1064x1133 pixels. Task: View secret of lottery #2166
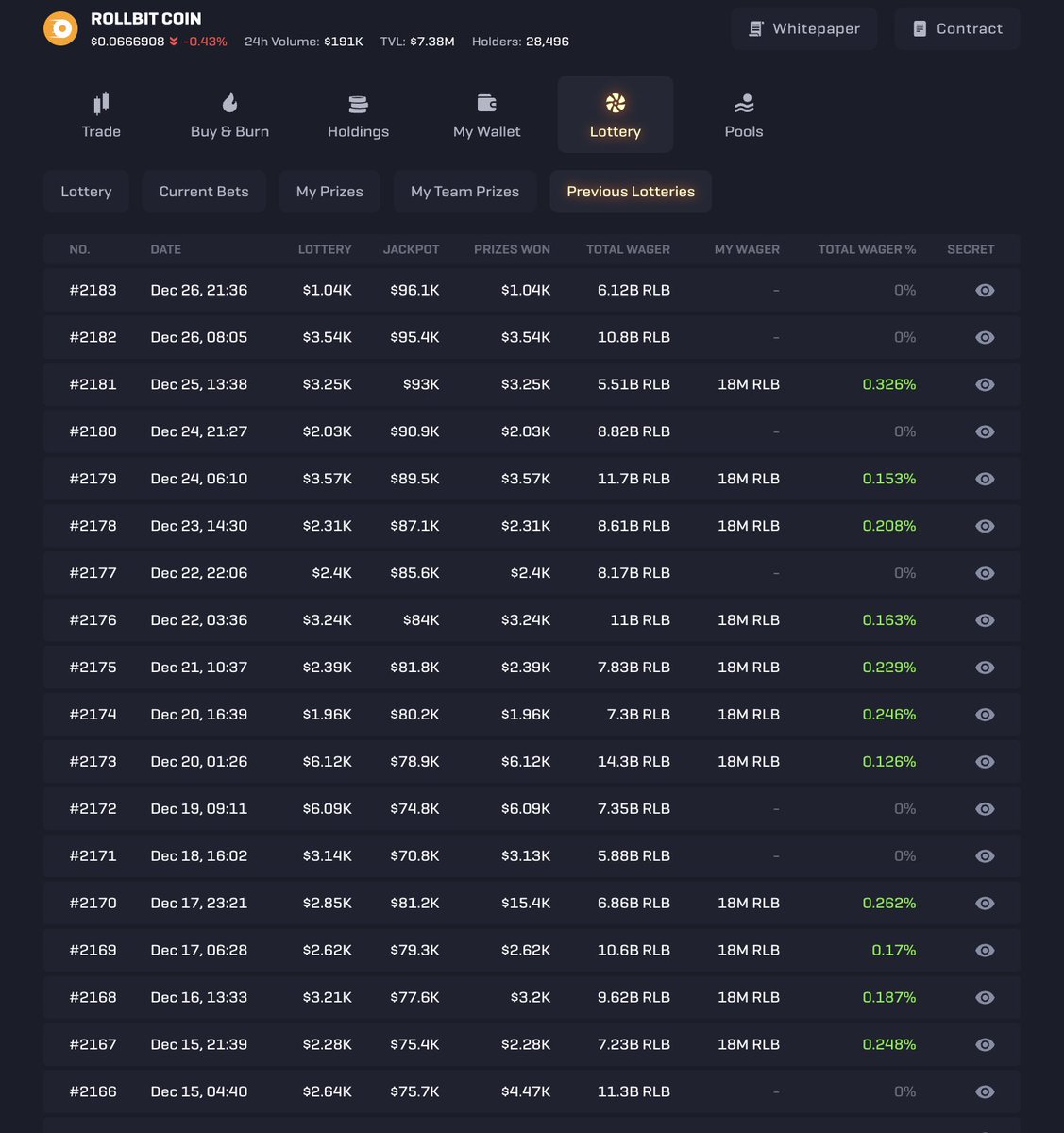tap(985, 1092)
